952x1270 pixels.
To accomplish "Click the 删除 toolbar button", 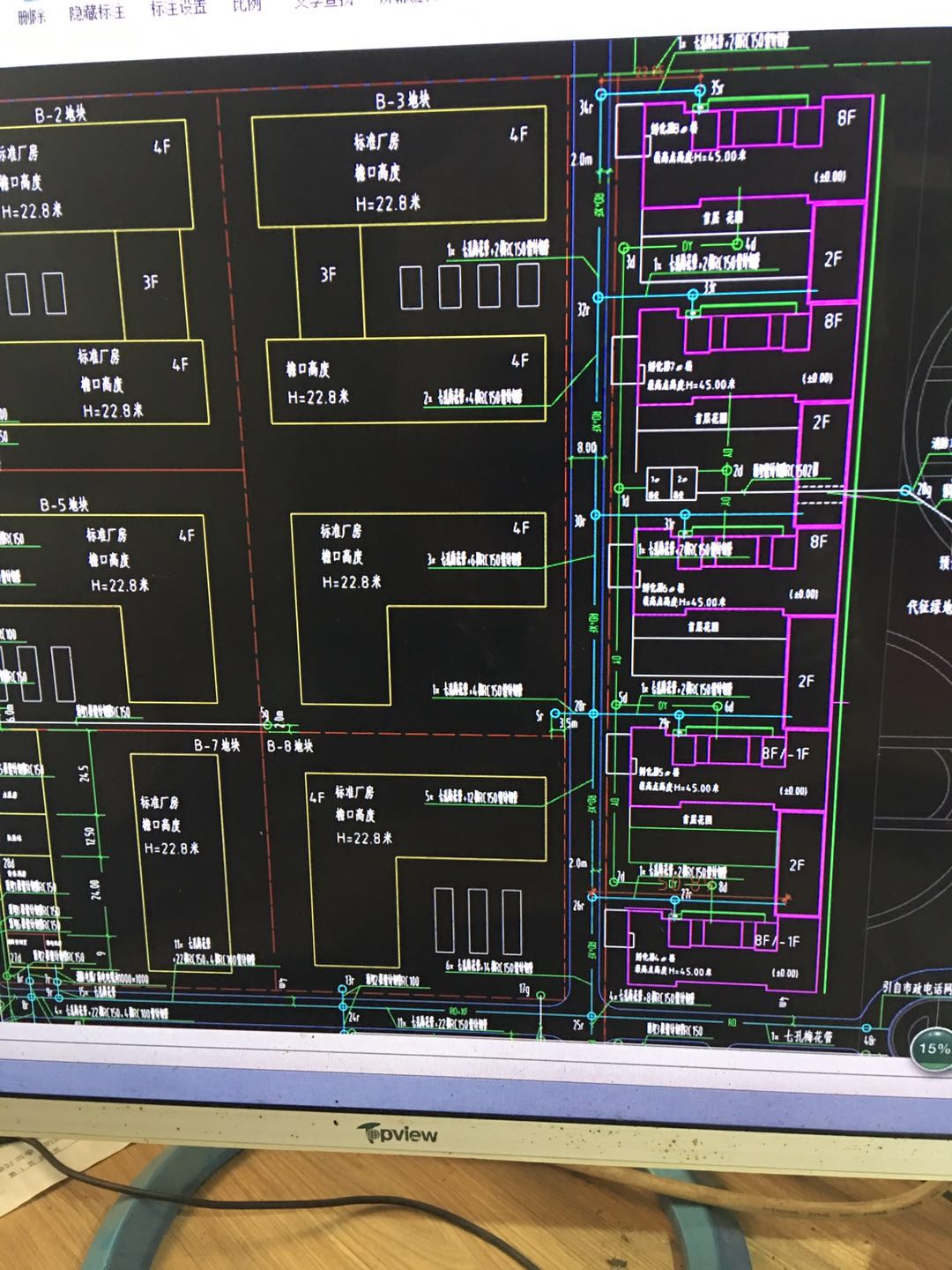I will [x=30, y=15].
